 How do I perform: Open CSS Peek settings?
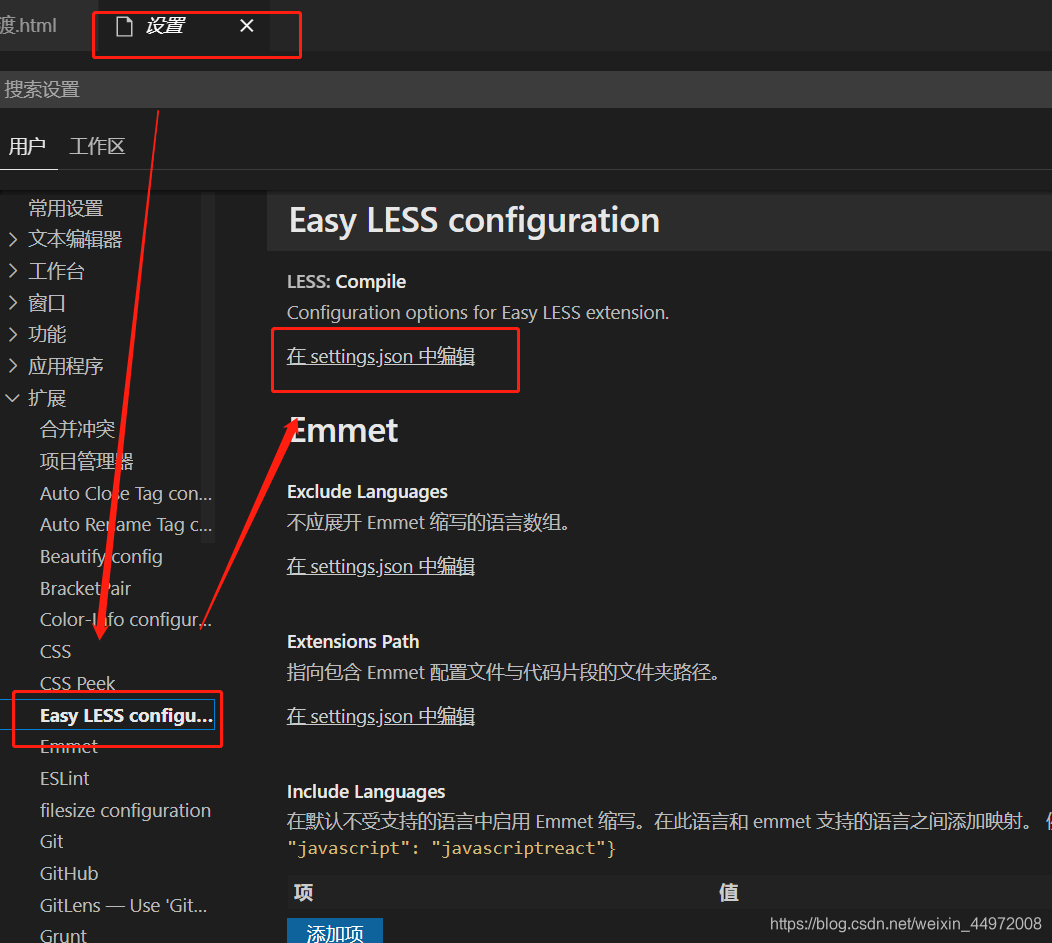[x=78, y=683]
